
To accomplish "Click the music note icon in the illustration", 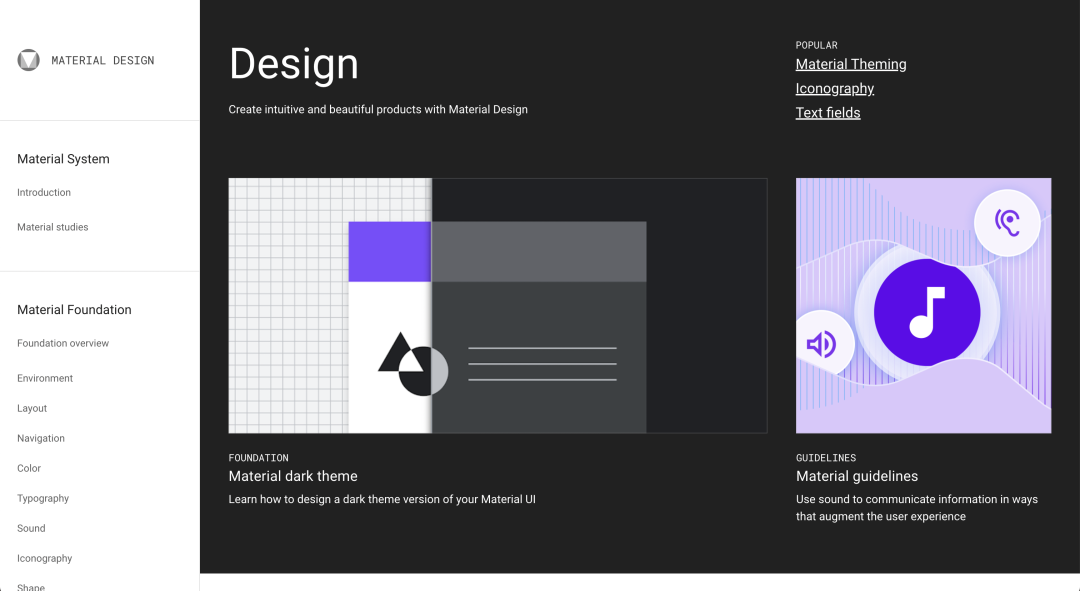I will pyautogui.click(x=927, y=313).
